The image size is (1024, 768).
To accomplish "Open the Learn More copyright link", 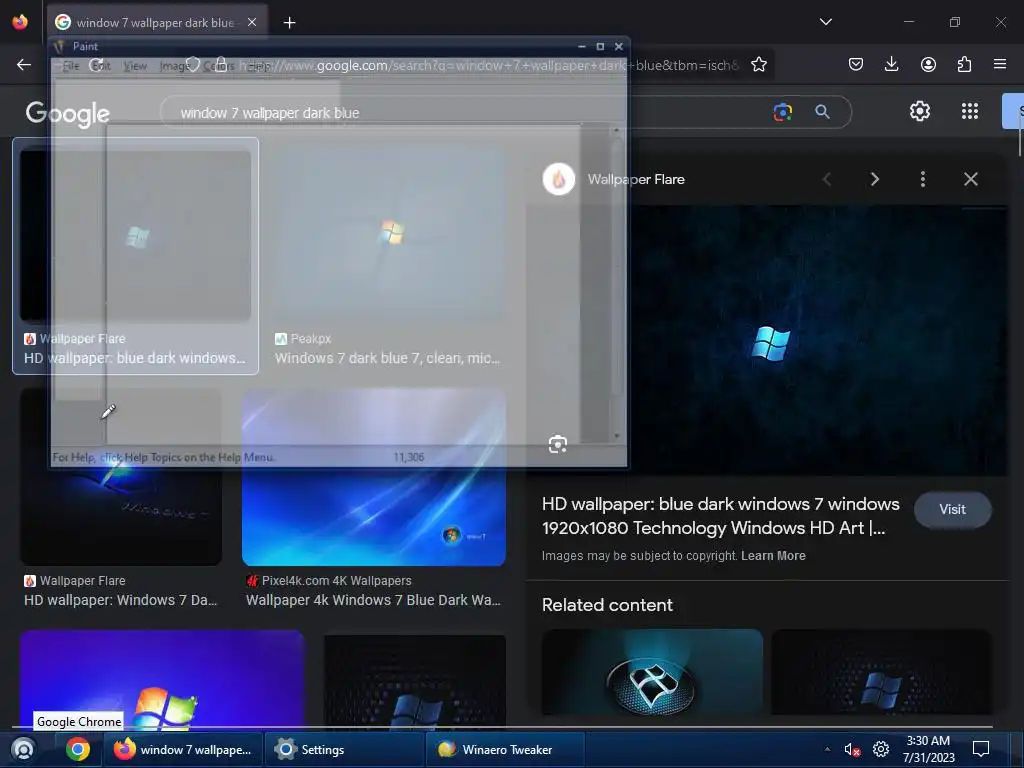I will coord(773,556).
